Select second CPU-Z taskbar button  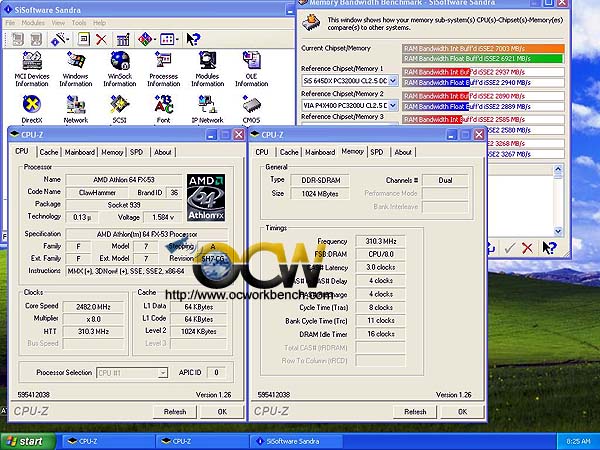click(203, 442)
